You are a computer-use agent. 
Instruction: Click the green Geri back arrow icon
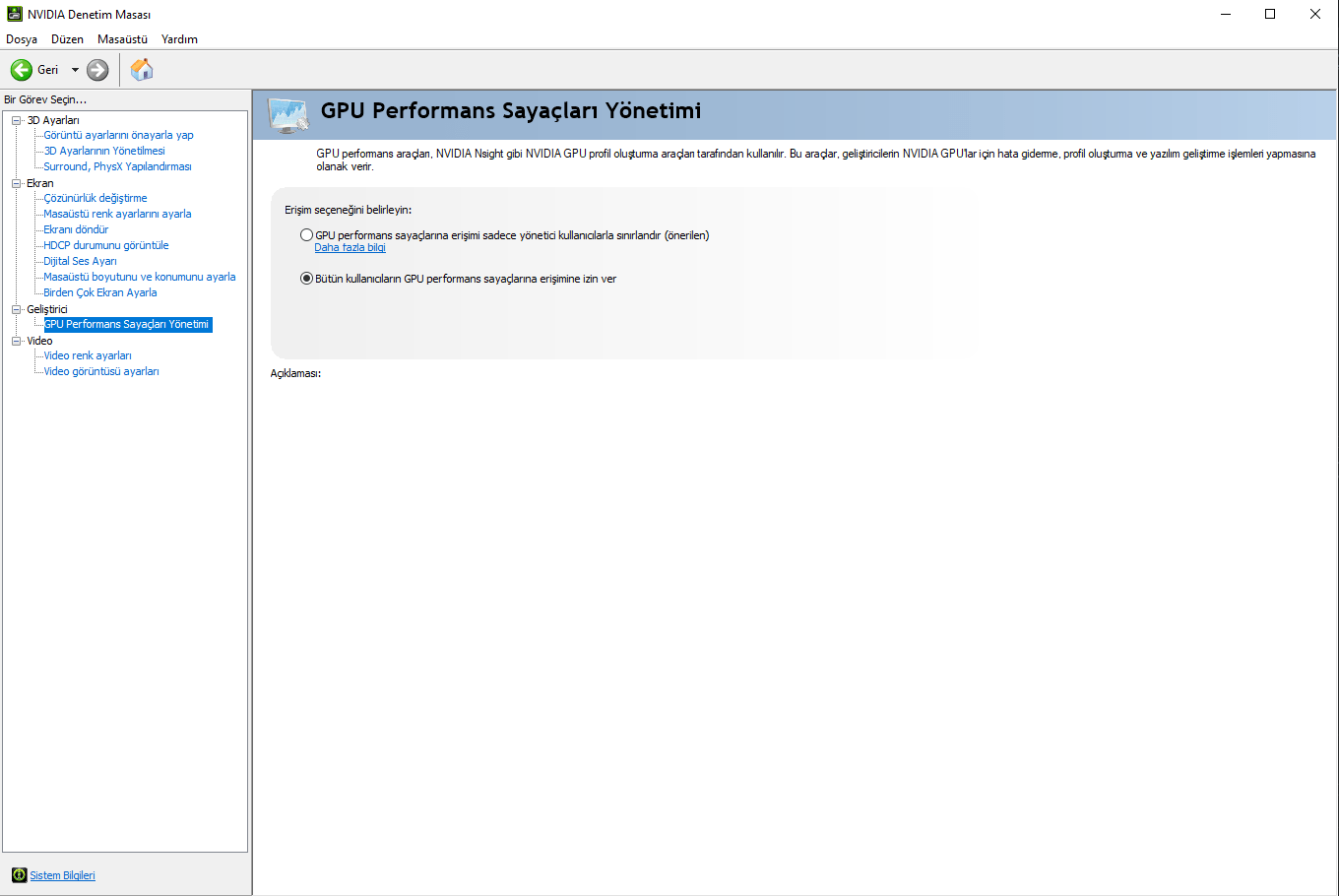point(22,70)
